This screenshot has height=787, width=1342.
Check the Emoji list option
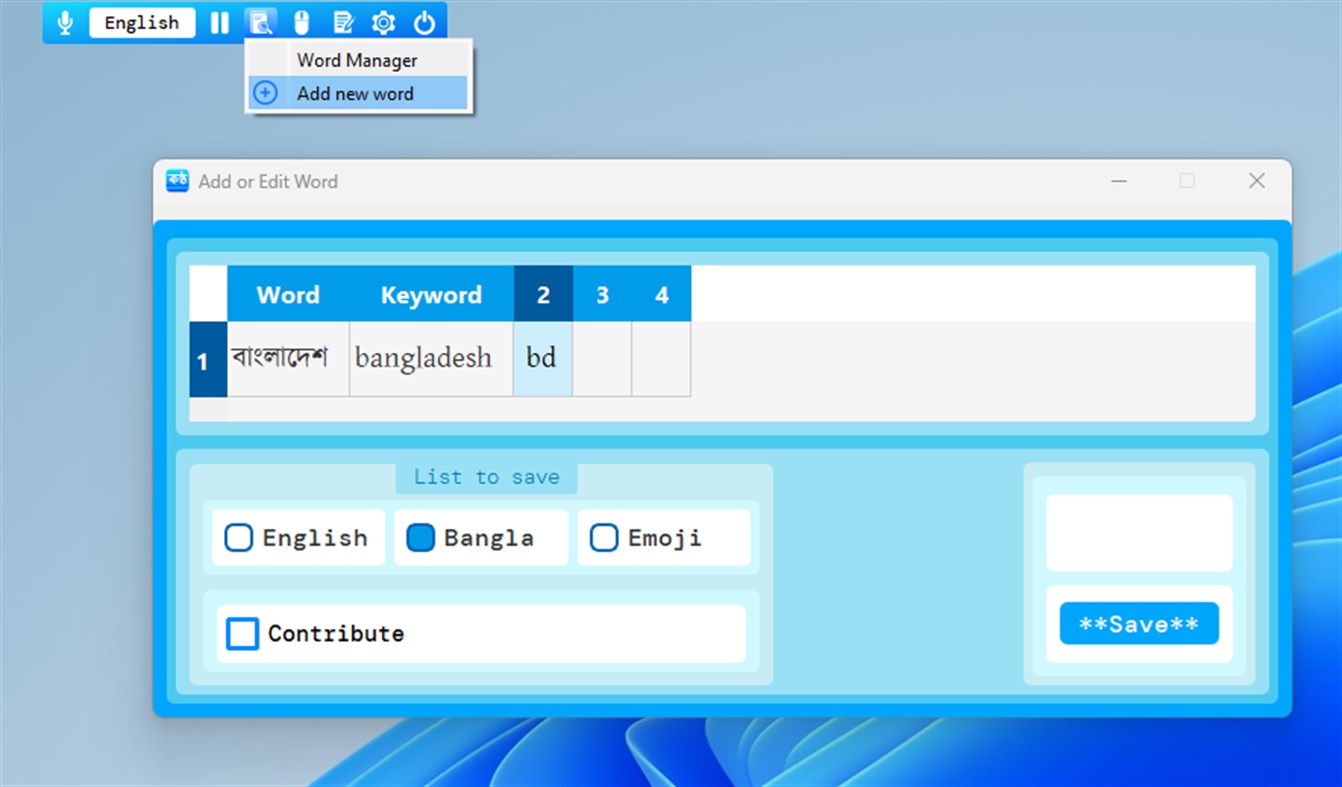pyautogui.click(x=604, y=537)
